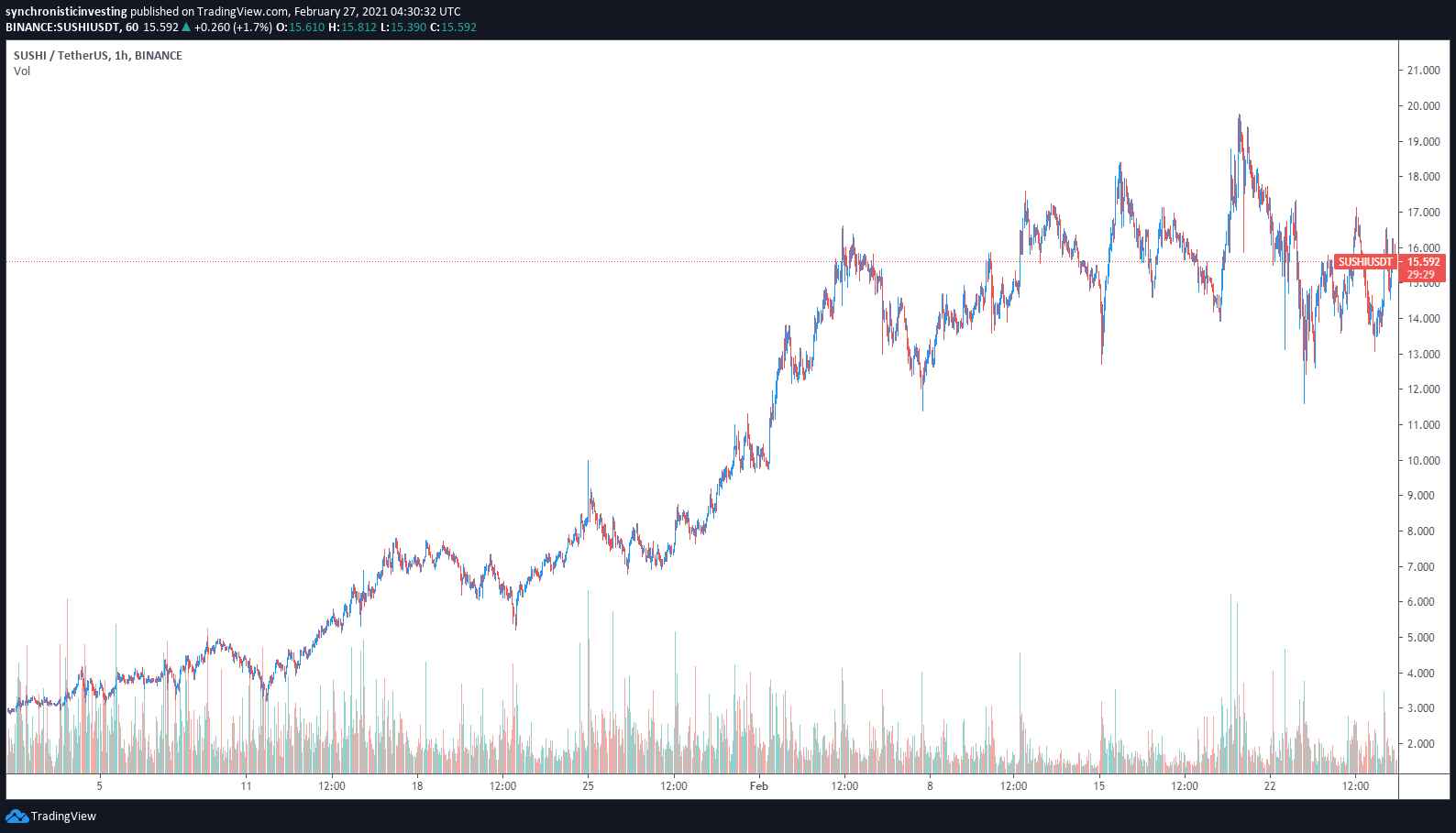Screen dimensions: 1456x833
Task: Open the synchronisticinvesting author name
Action: 66,12
